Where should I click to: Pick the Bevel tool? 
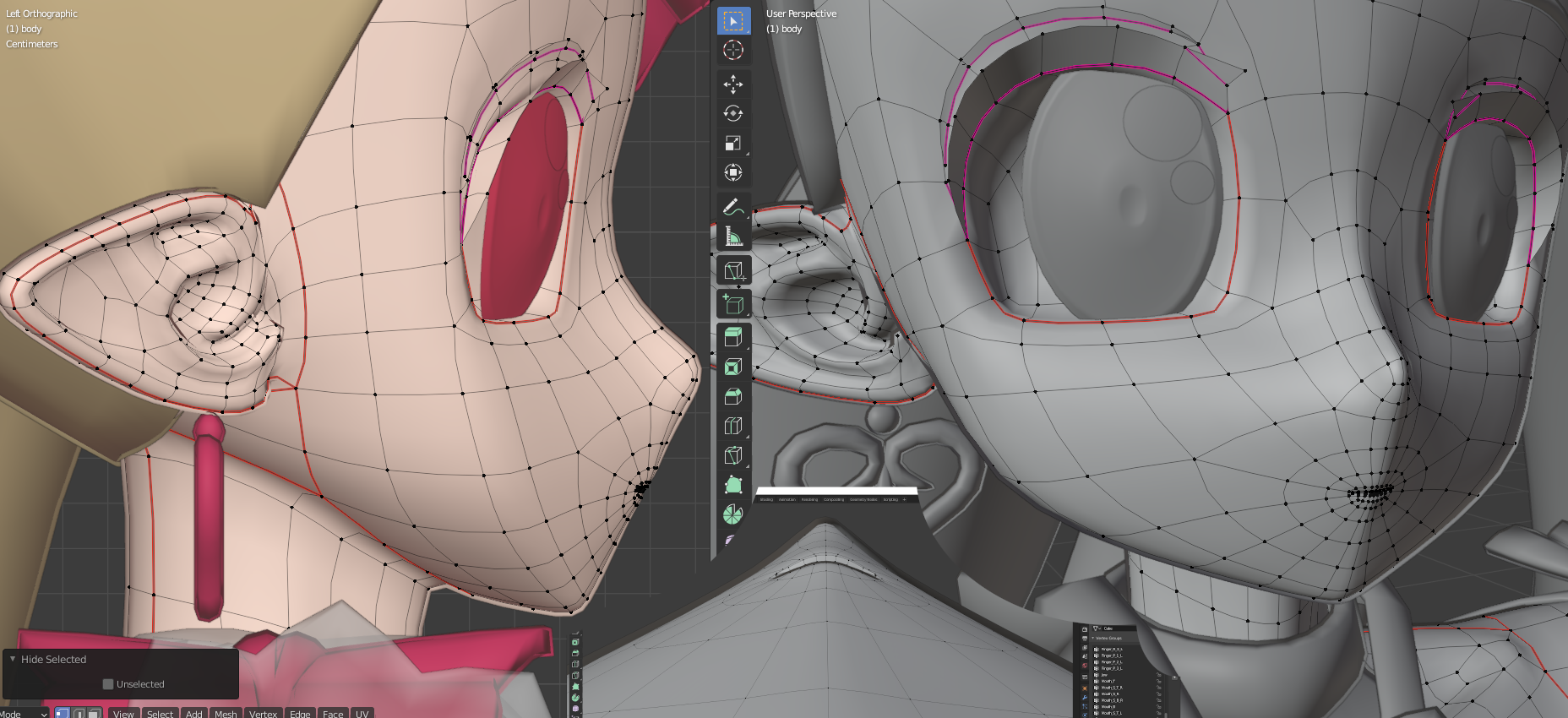click(x=733, y=395)
